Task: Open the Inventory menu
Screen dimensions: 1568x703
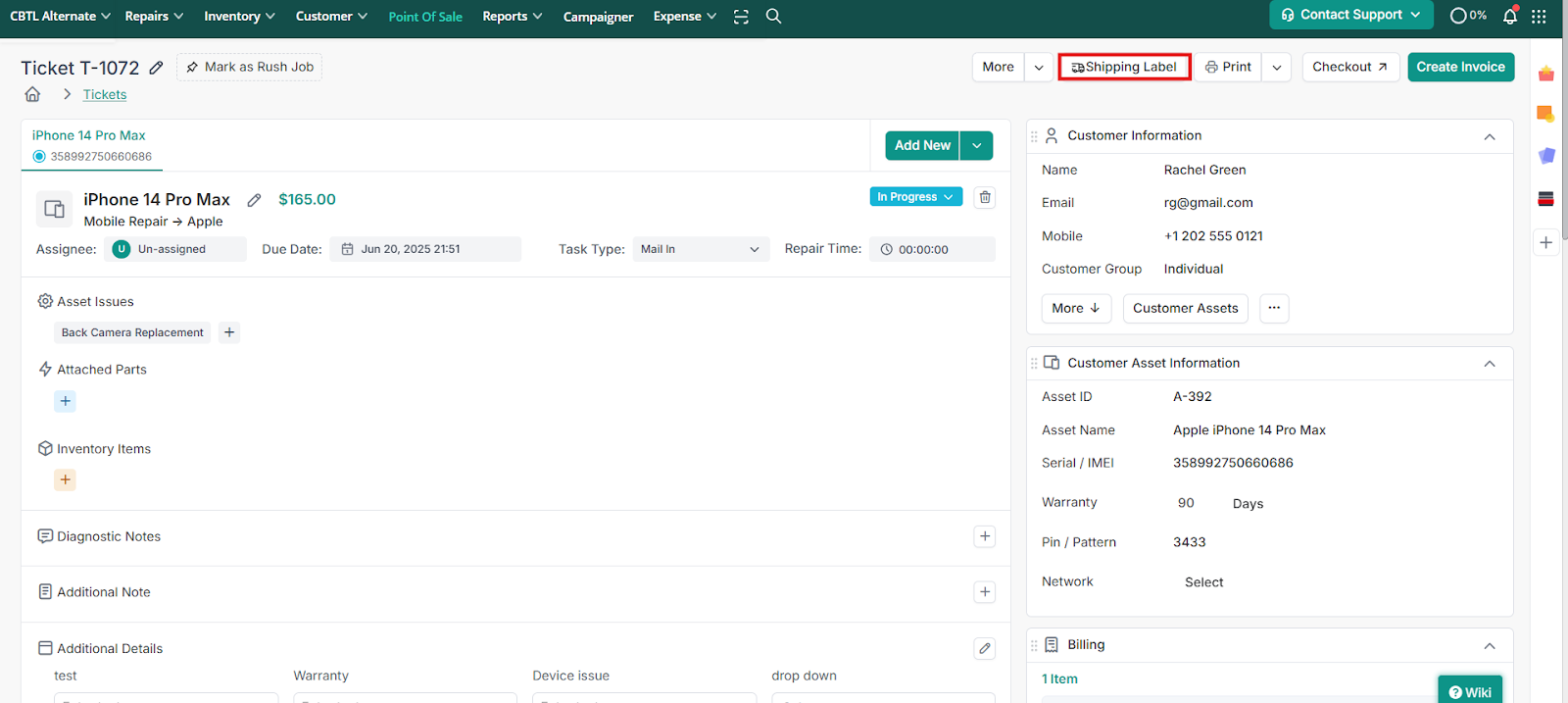Action: 239,17
